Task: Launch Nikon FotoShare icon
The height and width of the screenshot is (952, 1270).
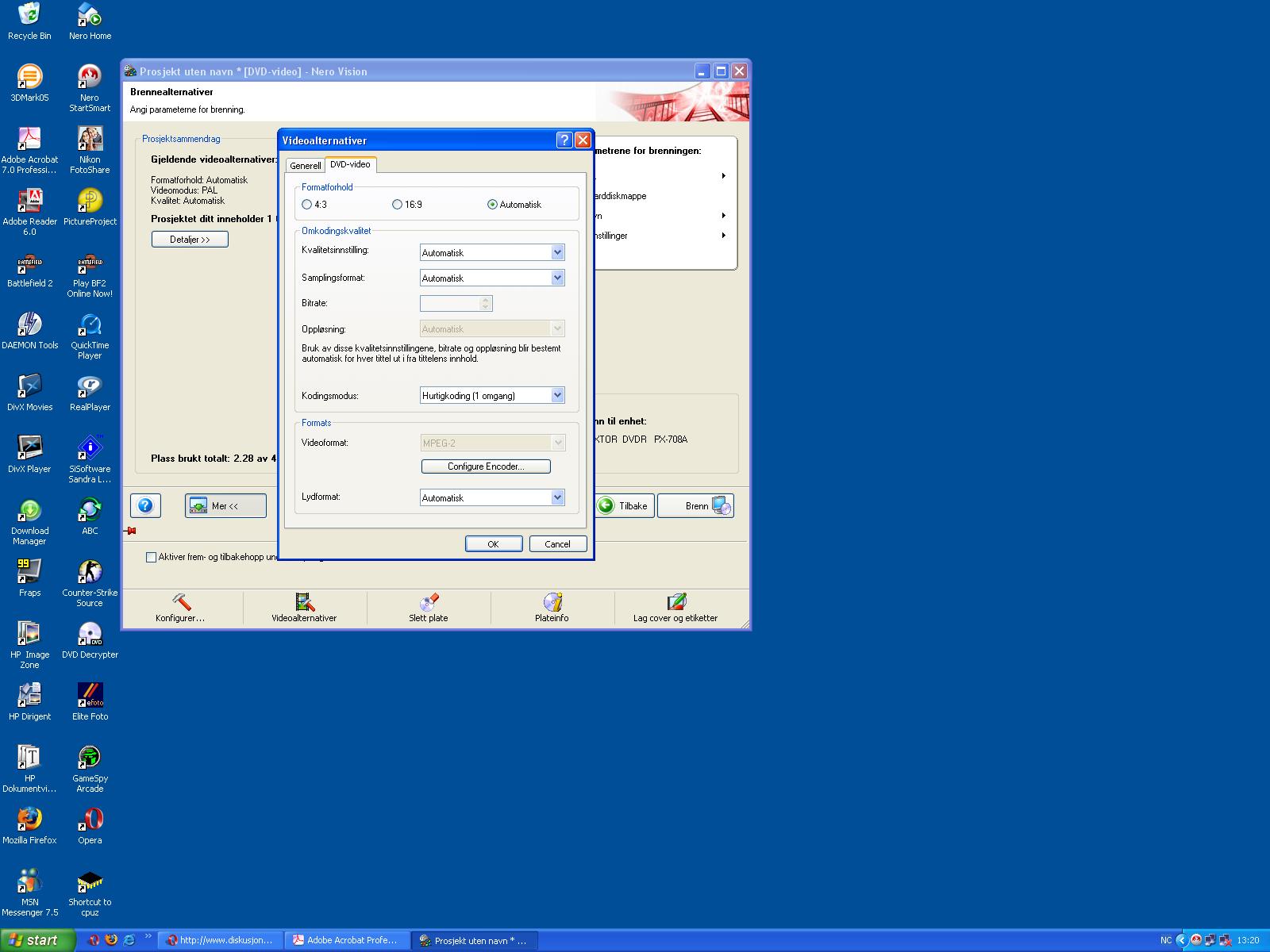Action: click(90, 150)
